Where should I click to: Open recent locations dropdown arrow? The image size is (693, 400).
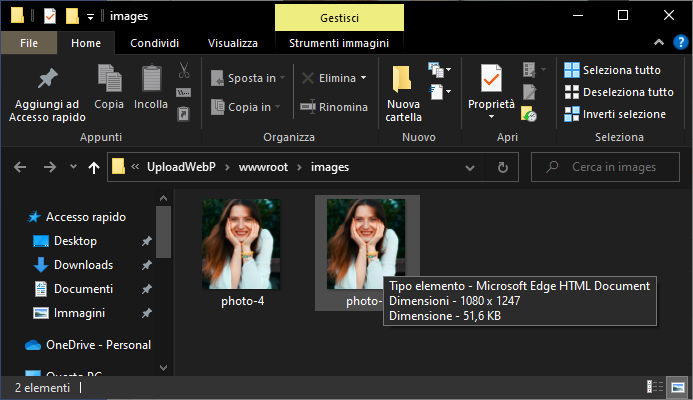(73, 167)
